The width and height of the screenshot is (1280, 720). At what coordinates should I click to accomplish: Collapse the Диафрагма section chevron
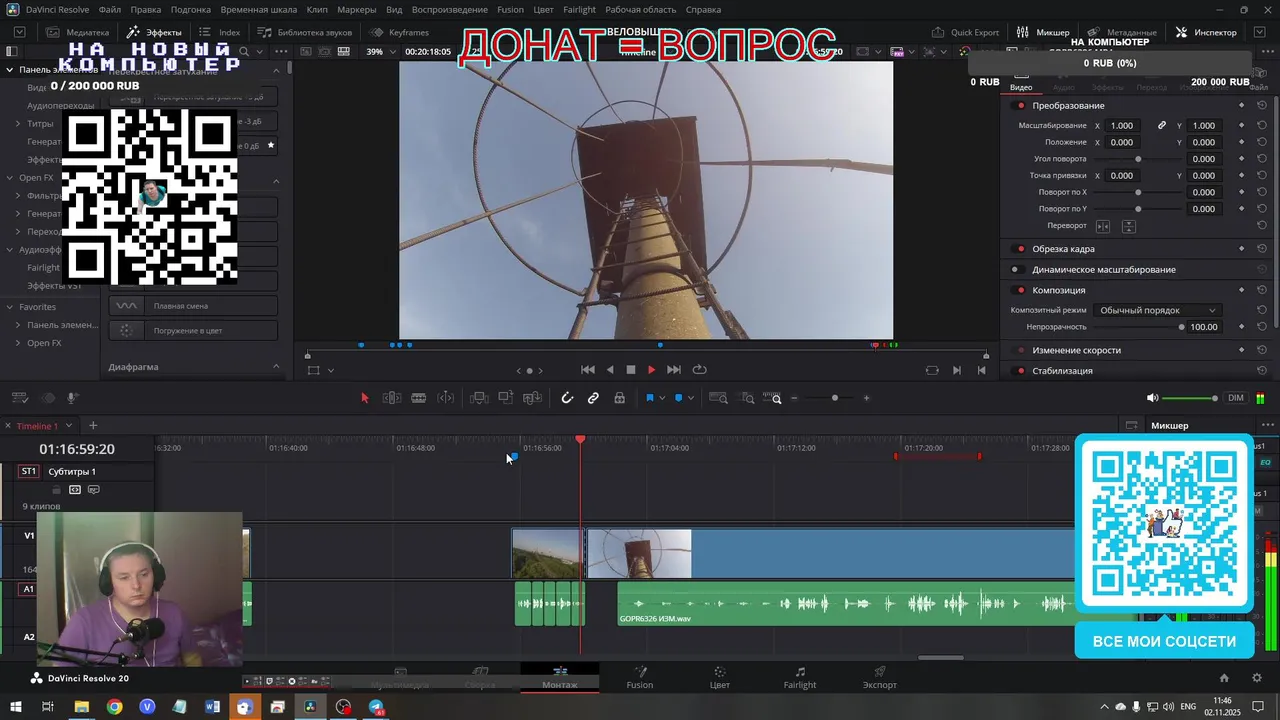click(276, 367)
